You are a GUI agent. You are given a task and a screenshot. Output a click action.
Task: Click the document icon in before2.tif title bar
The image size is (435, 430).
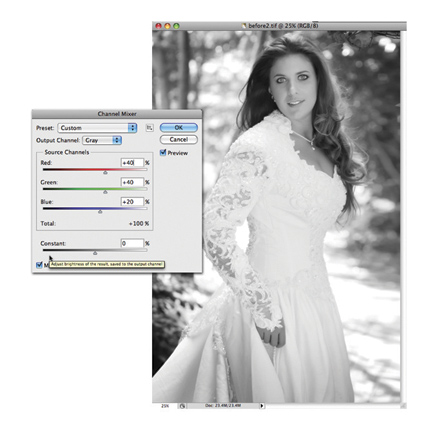(244, 26)
